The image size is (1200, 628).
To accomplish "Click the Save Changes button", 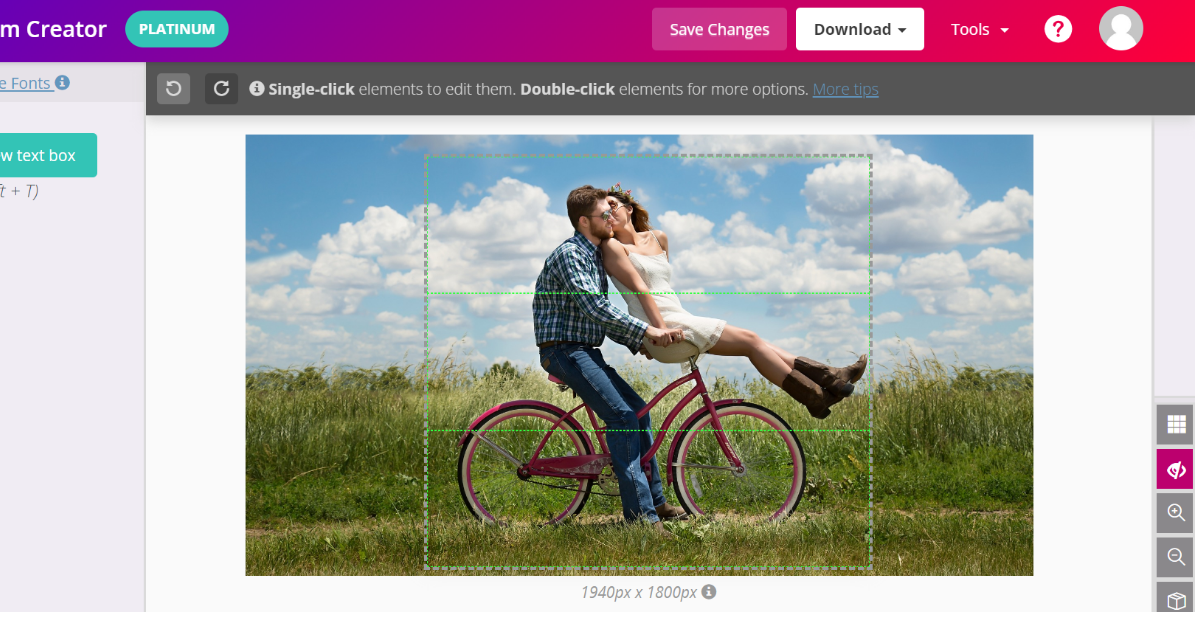I will coord(719,29).
